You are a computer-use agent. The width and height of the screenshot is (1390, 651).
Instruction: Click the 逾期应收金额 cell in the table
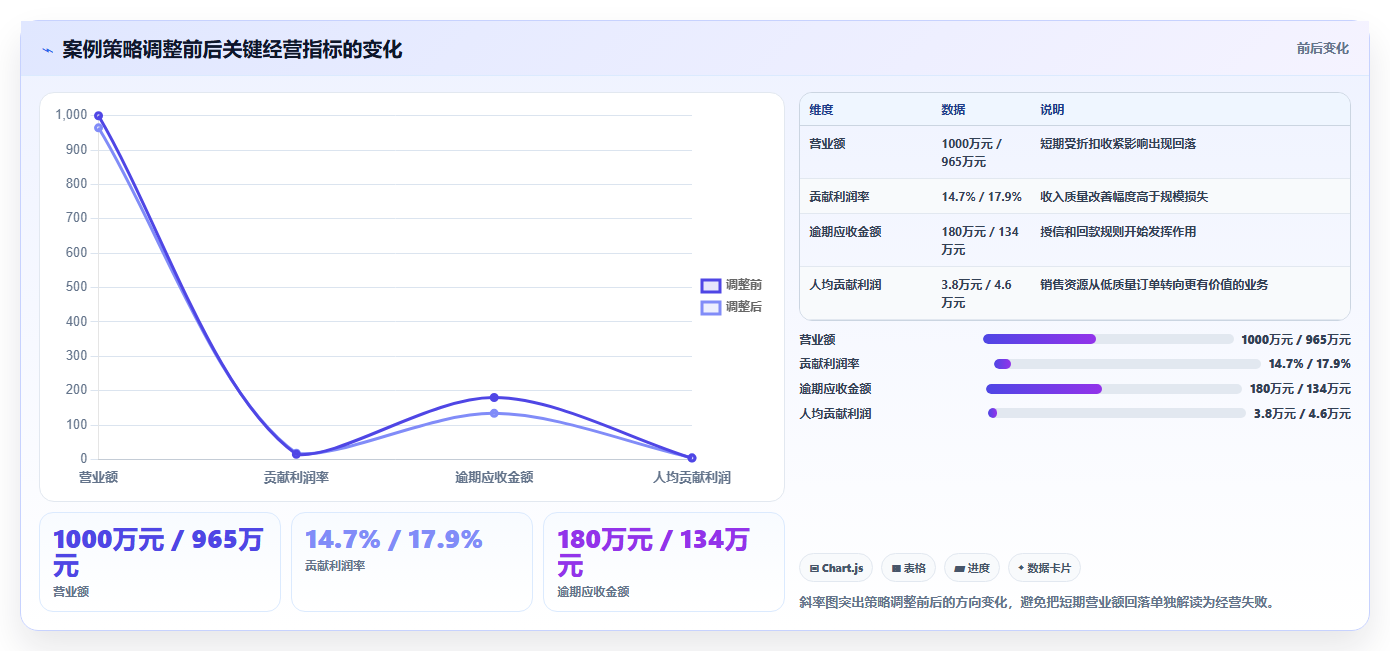(865, 240)
